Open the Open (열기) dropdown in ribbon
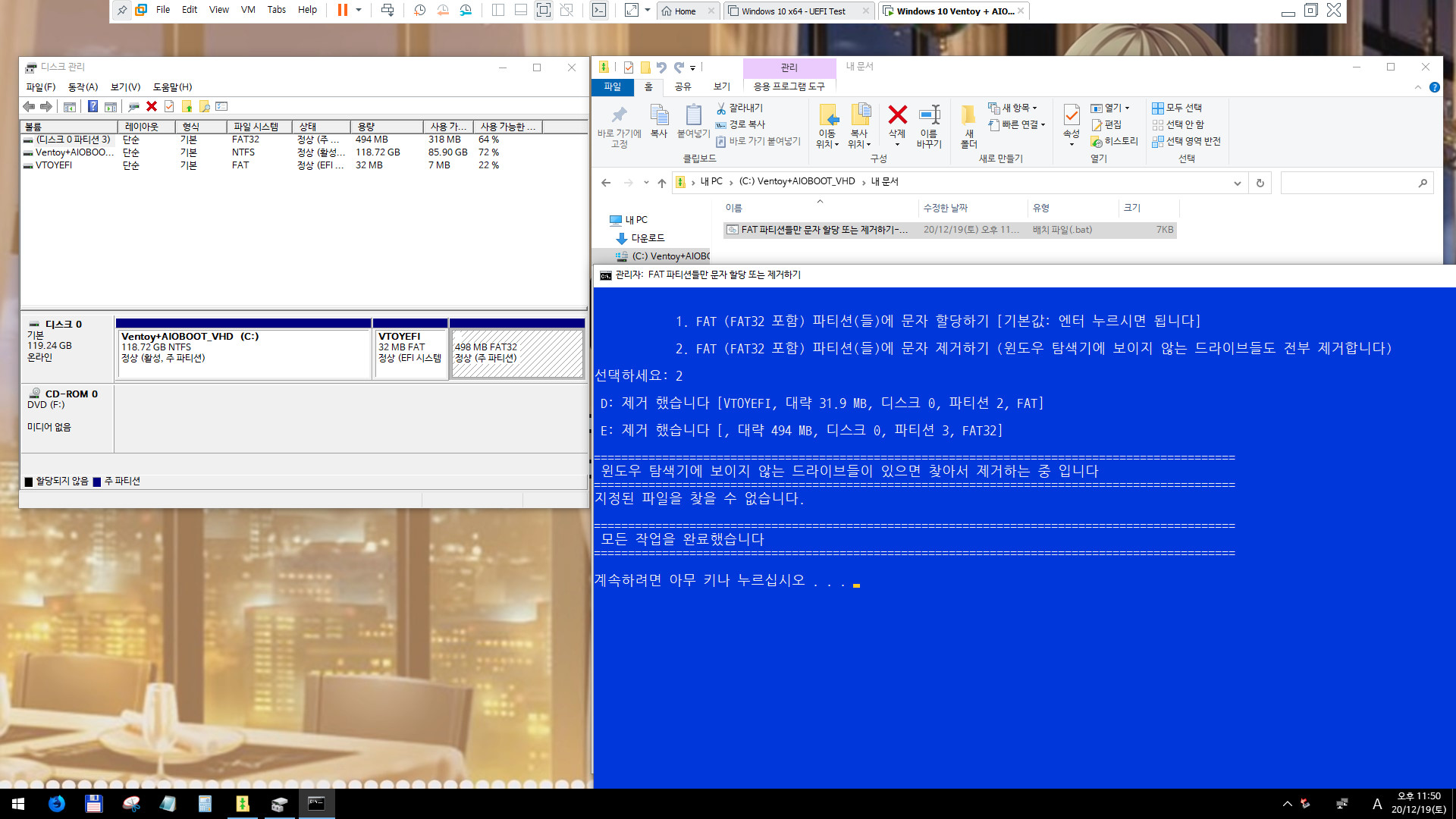Viewport: 1456px width, 819px height. click(x=1110, y=108)
